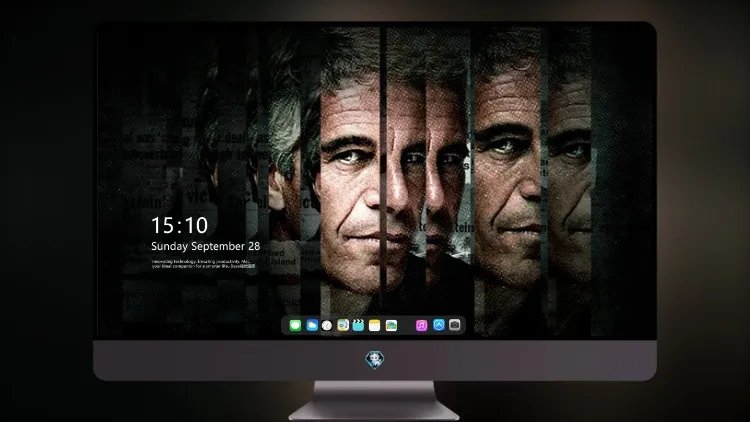Open the blue App Store icon
Viewport: 750px width, 422px height.
click(x=439, y=325)
